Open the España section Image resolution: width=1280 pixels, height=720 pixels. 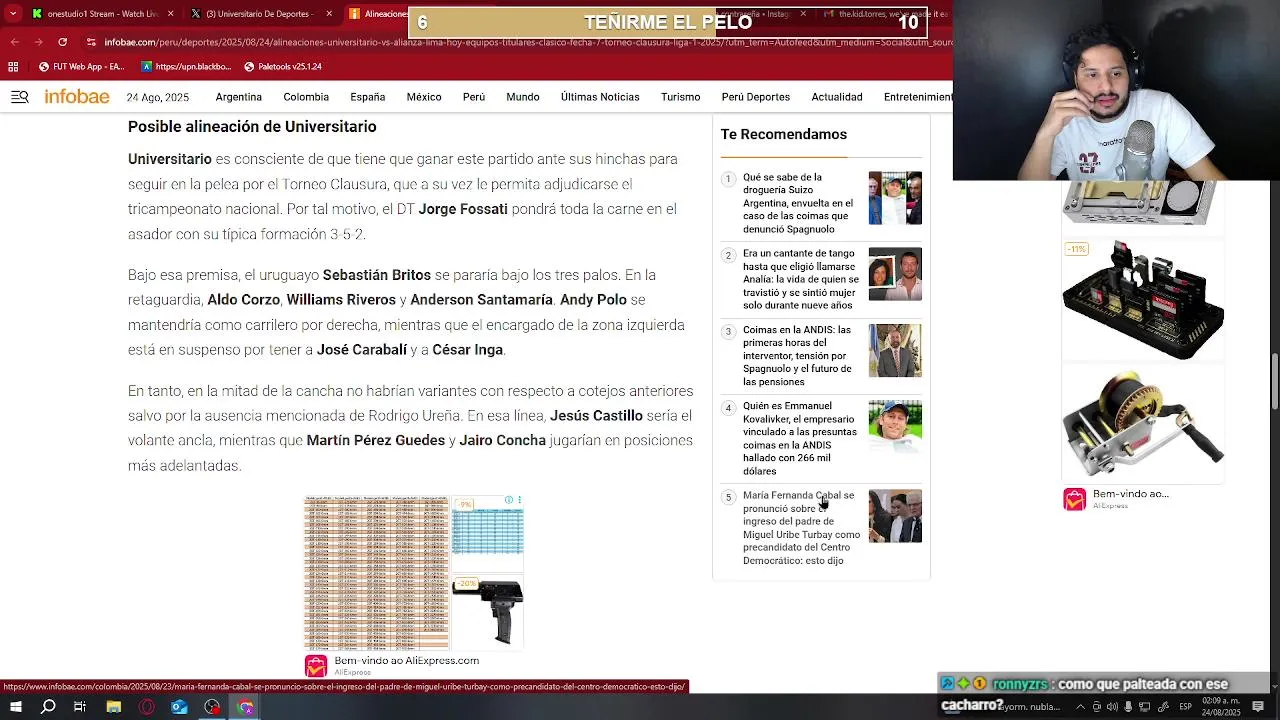pos(367,97)
